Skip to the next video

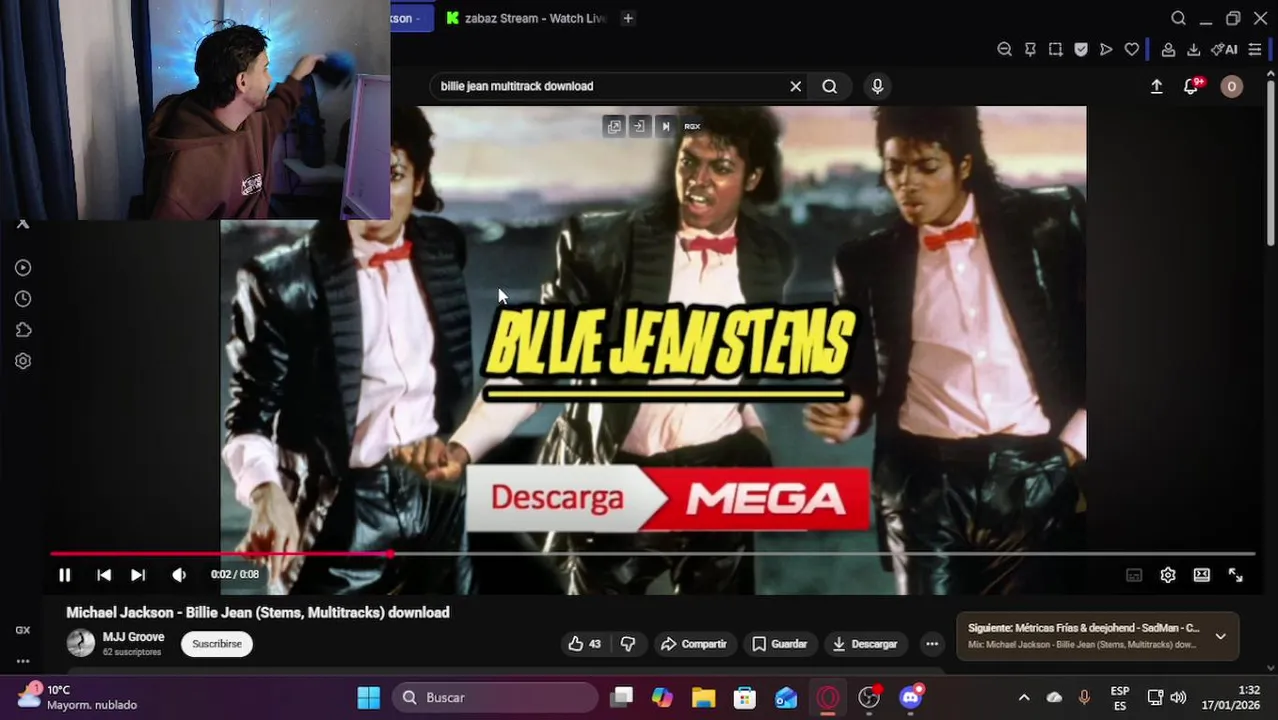click(138, 575)
